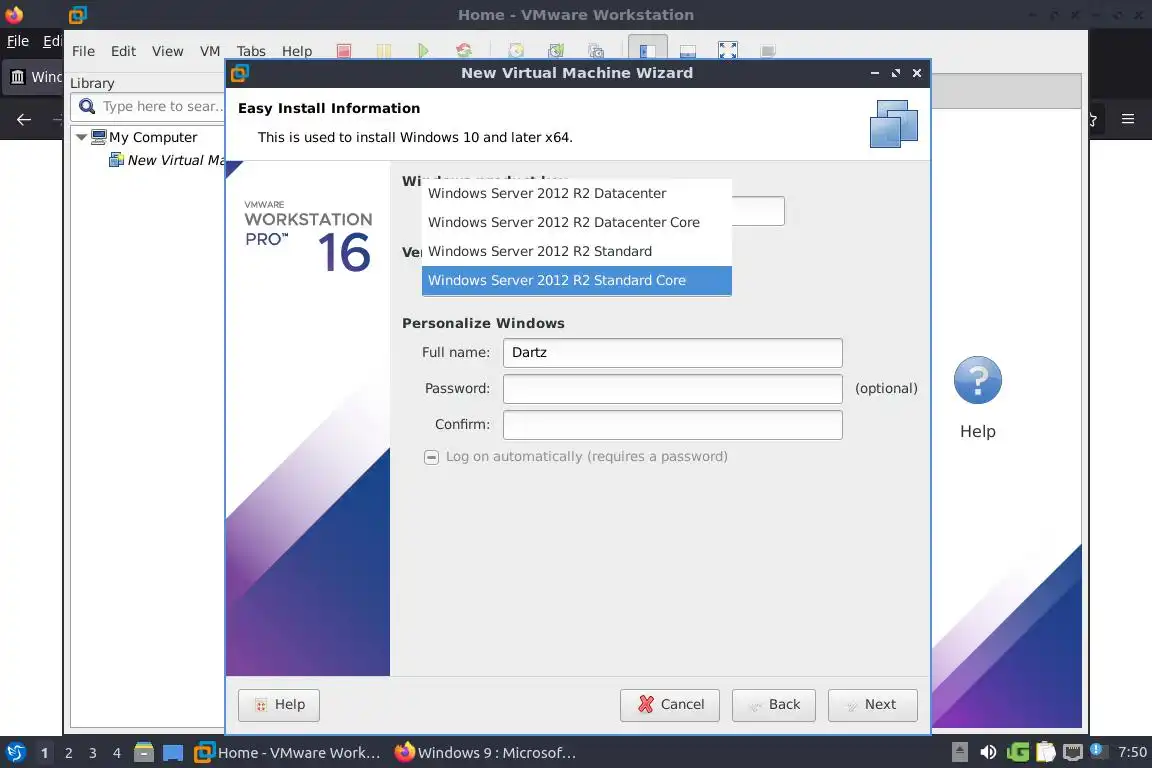Click the network monitor tray icon
The image size is (1152, 768).
tap(1073, 752)
